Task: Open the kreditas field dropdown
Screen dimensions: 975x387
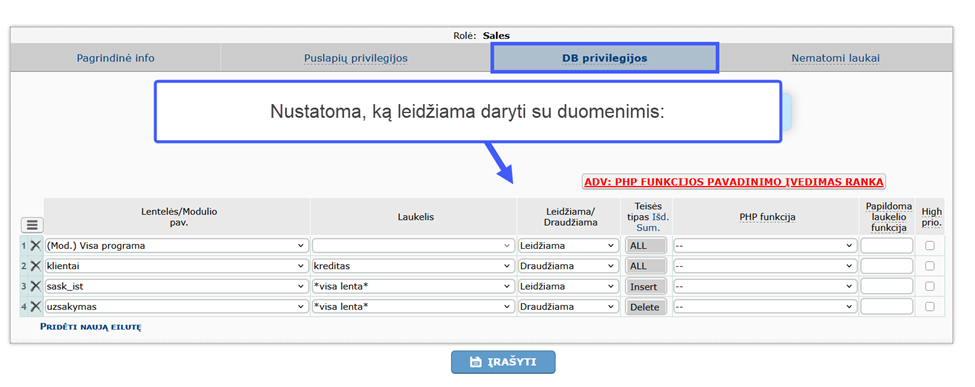Action: 414,266
